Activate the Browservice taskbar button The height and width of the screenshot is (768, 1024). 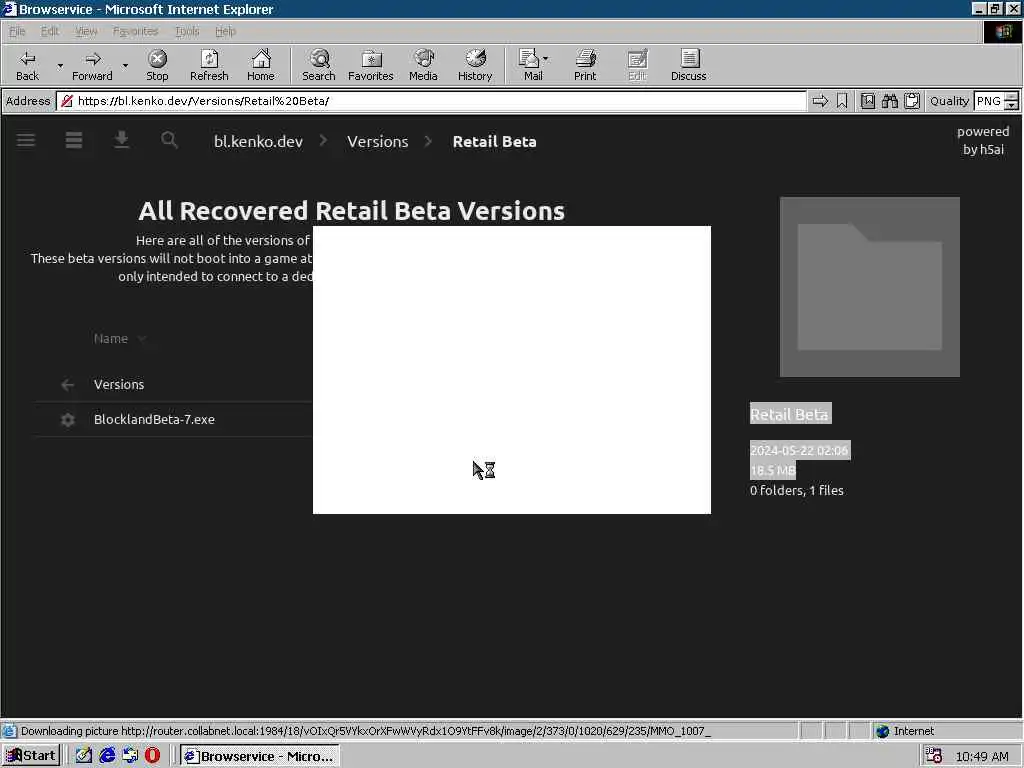point(260,756)
